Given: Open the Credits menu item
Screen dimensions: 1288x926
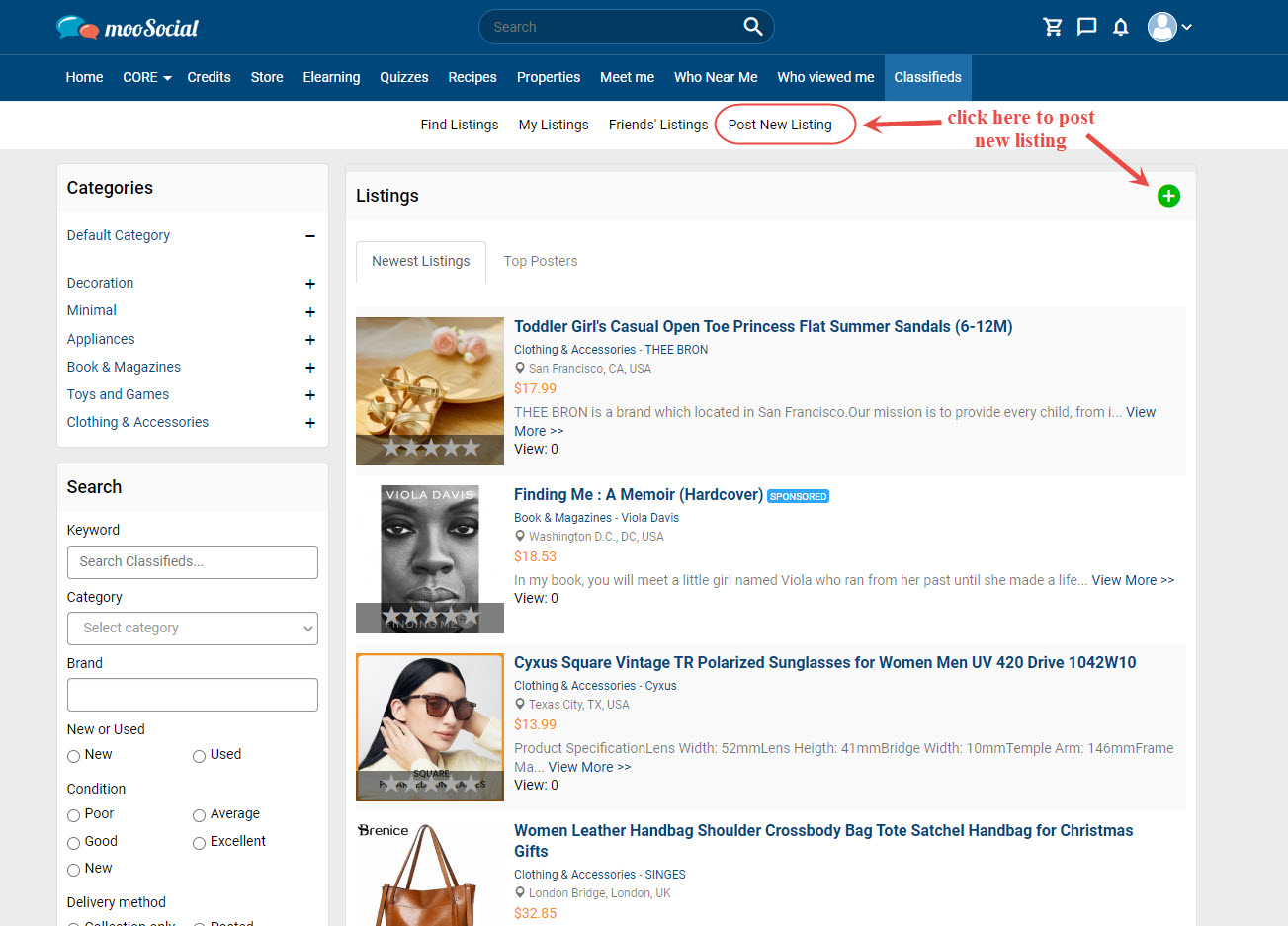Looking at the screenshot, I should (209, 77).
